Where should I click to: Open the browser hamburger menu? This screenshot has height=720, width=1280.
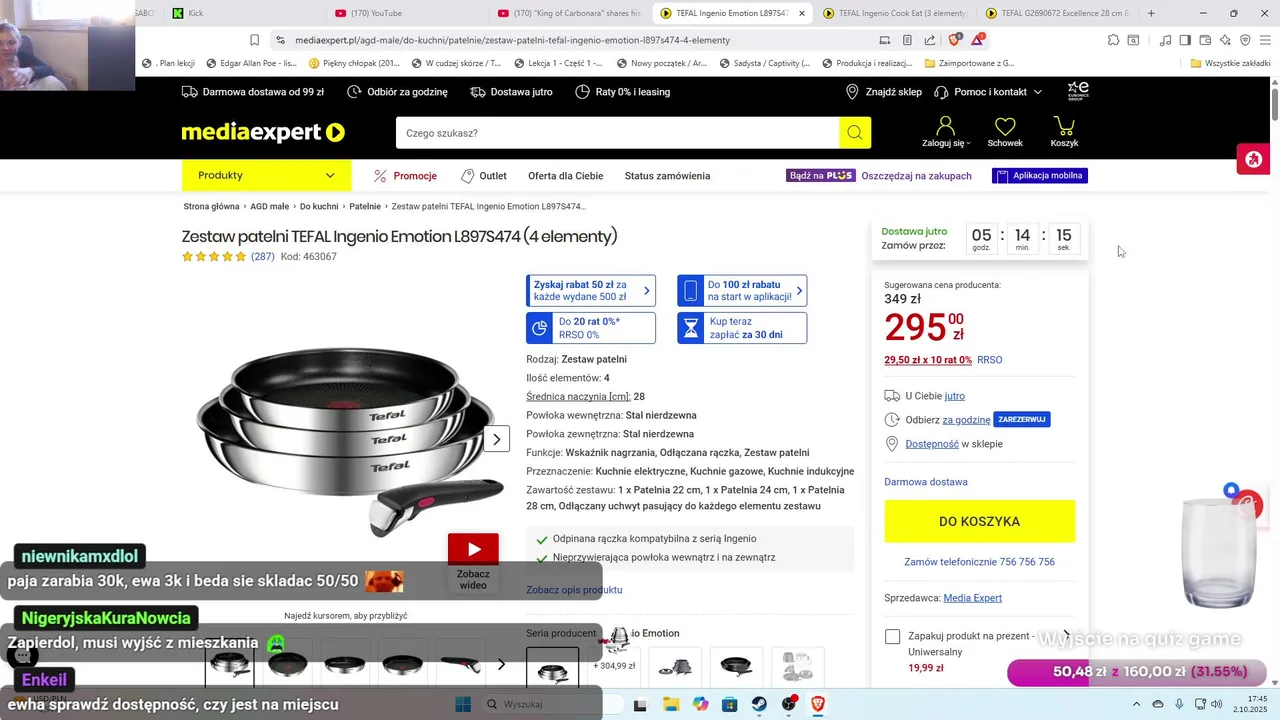point(1265,40)
